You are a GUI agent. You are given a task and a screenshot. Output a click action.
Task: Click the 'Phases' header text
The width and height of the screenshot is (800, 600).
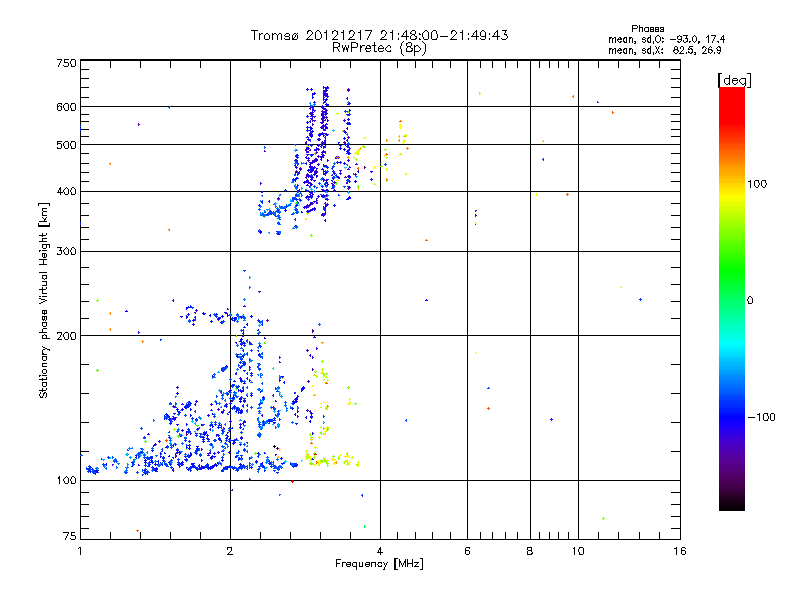click(647, 29)
